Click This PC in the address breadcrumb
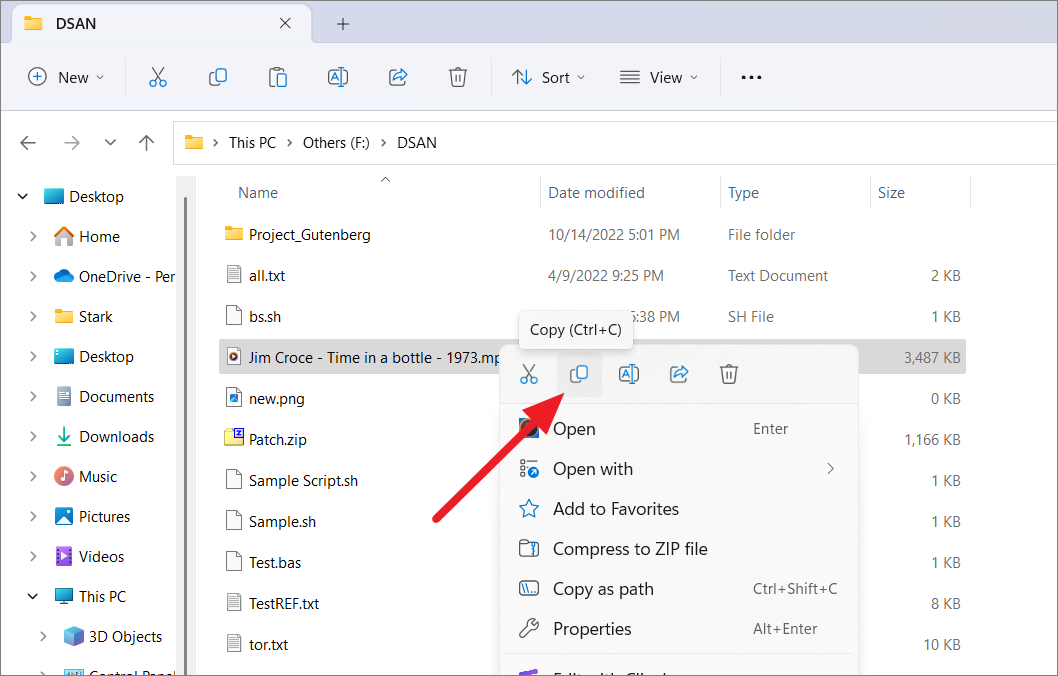The height and width of the screenshot is (676, 1058). click(252, 143)
